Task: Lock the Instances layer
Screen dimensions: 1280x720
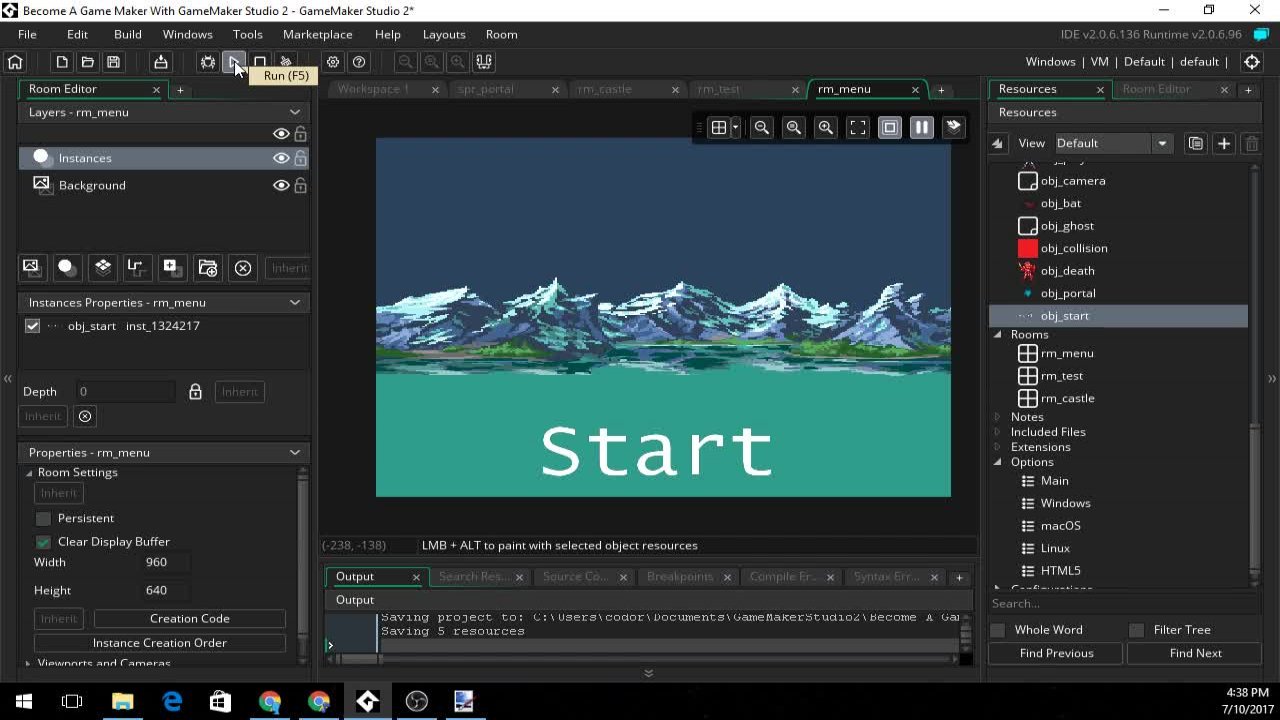Action: pos(300,158)
